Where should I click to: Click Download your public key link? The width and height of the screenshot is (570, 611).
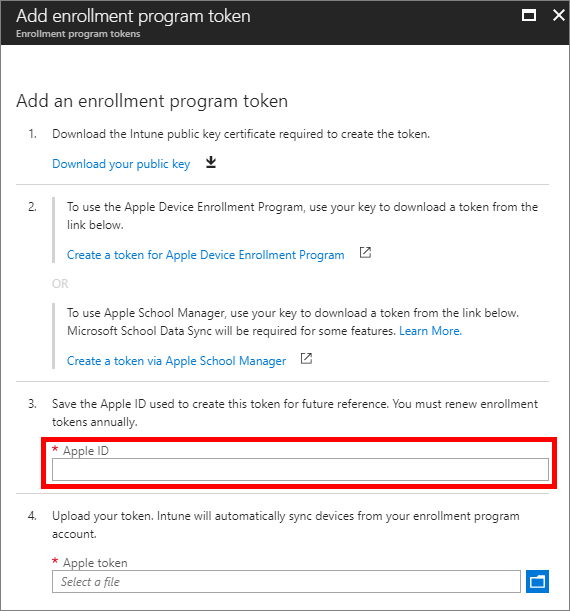click(121, 164)
